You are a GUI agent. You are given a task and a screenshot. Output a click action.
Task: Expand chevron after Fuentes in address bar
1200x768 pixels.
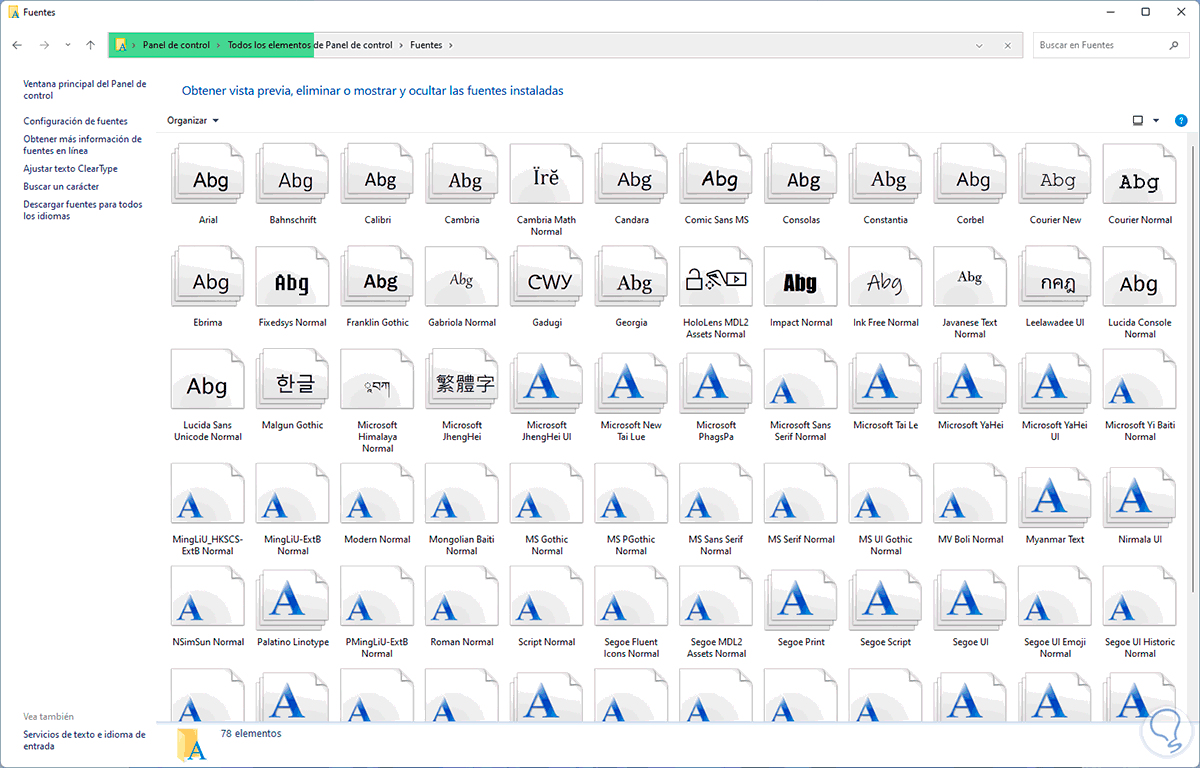451,45
